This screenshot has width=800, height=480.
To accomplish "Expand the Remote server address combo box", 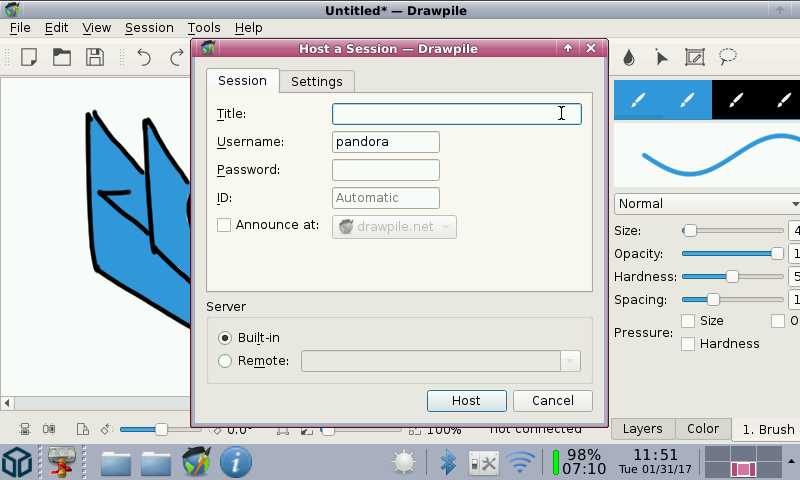I will 570,361.
